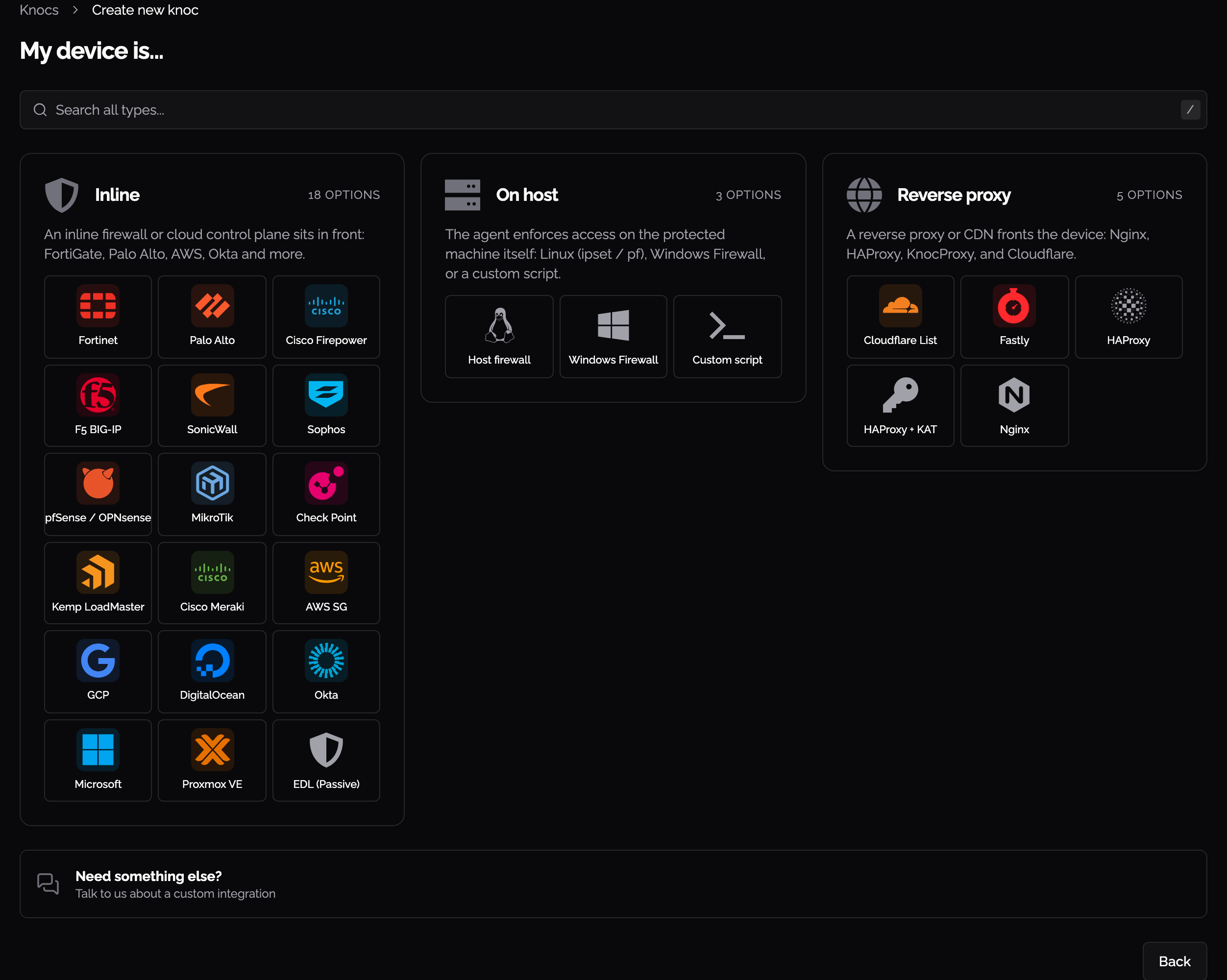Select the Fortinet device card
The image size is (1227, 980).
click(98, 317)
